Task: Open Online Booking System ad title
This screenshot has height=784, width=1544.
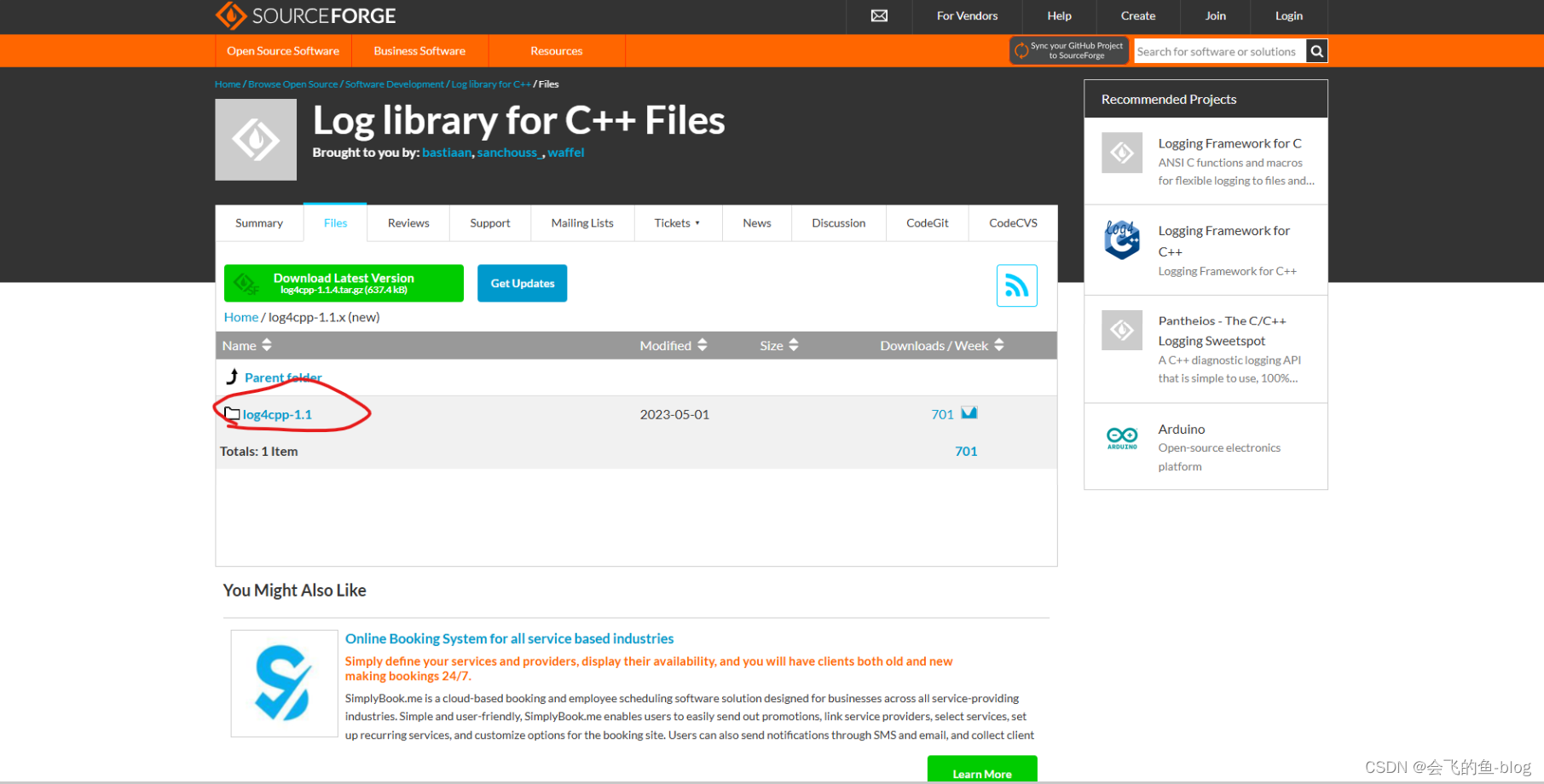Action: 509,638
